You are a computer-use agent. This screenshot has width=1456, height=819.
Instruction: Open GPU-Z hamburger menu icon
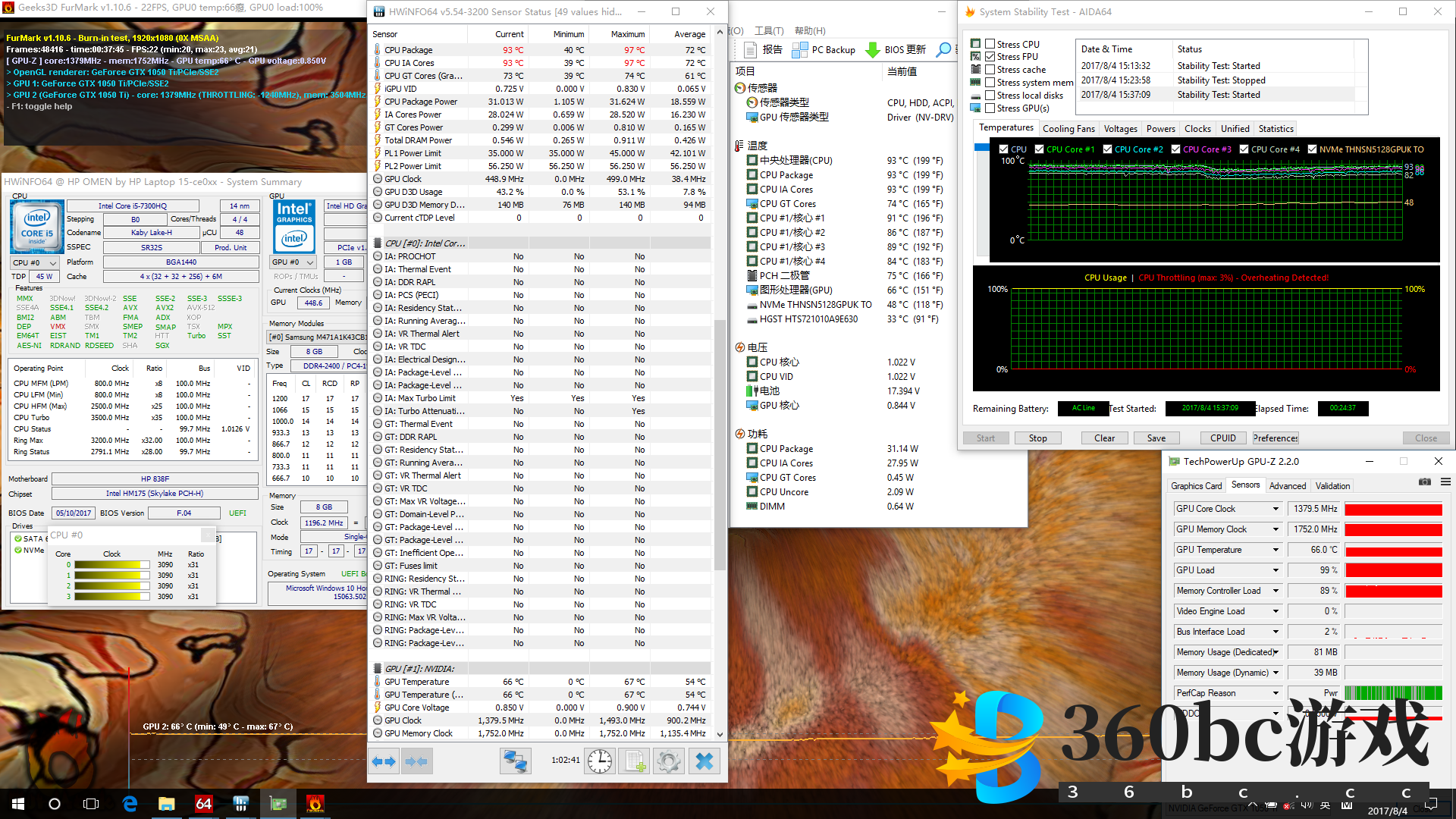pos(1445,482)
